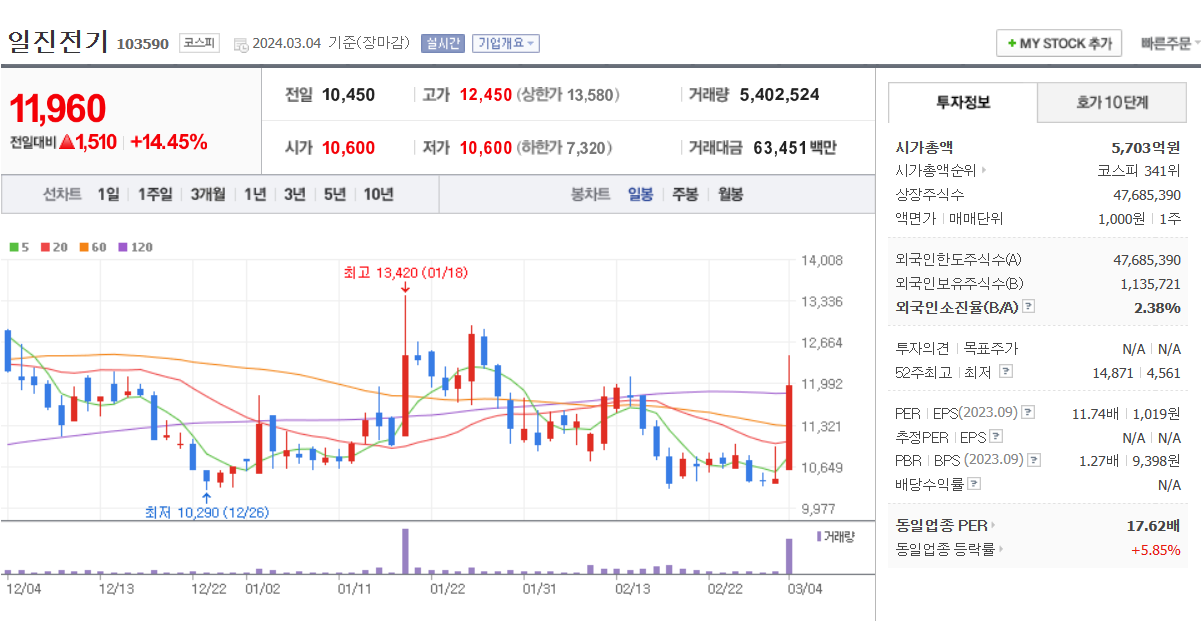1203x621 pixels.
Task: Click the red 20-day moving average legend
Action: point(53,247)
